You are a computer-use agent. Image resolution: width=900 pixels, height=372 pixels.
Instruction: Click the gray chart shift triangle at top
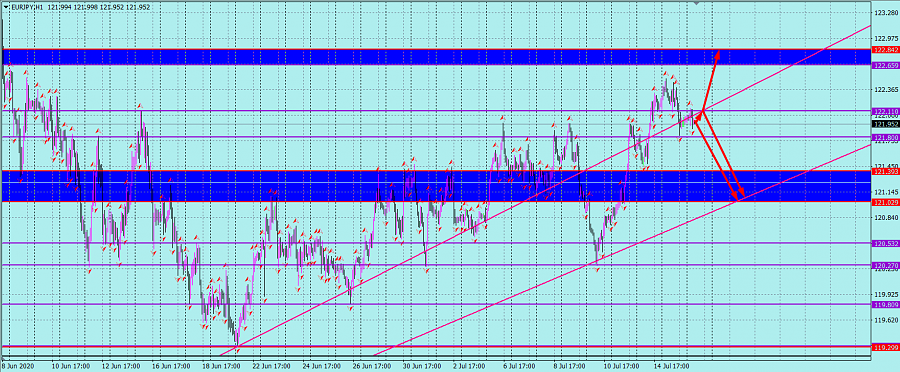coord(696,3)
